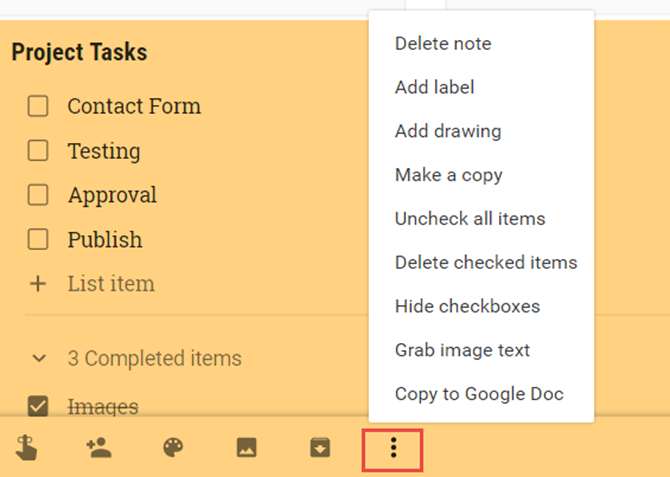Click the Add image icon
The width and height of the screenshot is (670, 477).
pyautogui.click(x=246, y=448)
